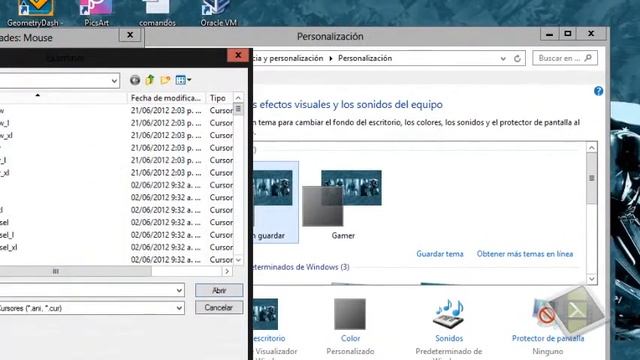Click scroll down arrow in file list
640x360 pixels.
click(238, 260)
